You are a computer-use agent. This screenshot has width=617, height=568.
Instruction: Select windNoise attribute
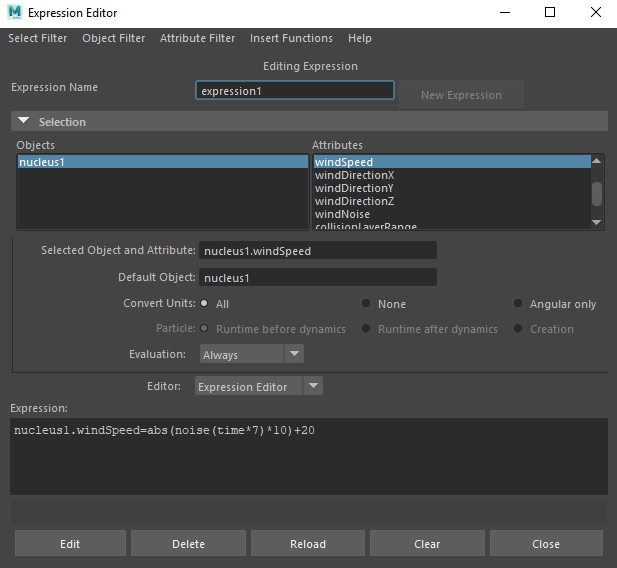point(452,214)
